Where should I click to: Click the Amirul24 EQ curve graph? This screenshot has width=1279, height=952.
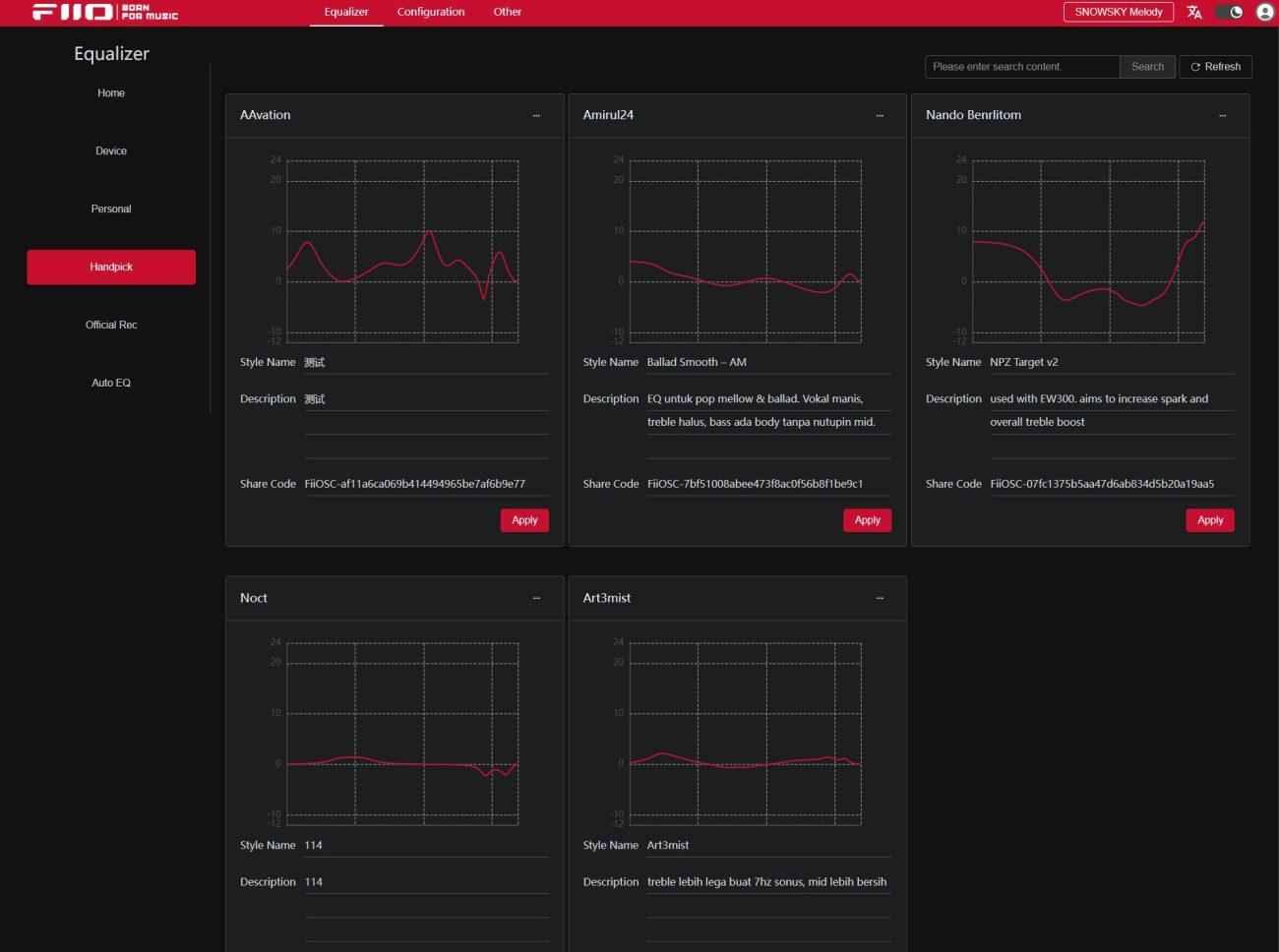click(745, 251)
